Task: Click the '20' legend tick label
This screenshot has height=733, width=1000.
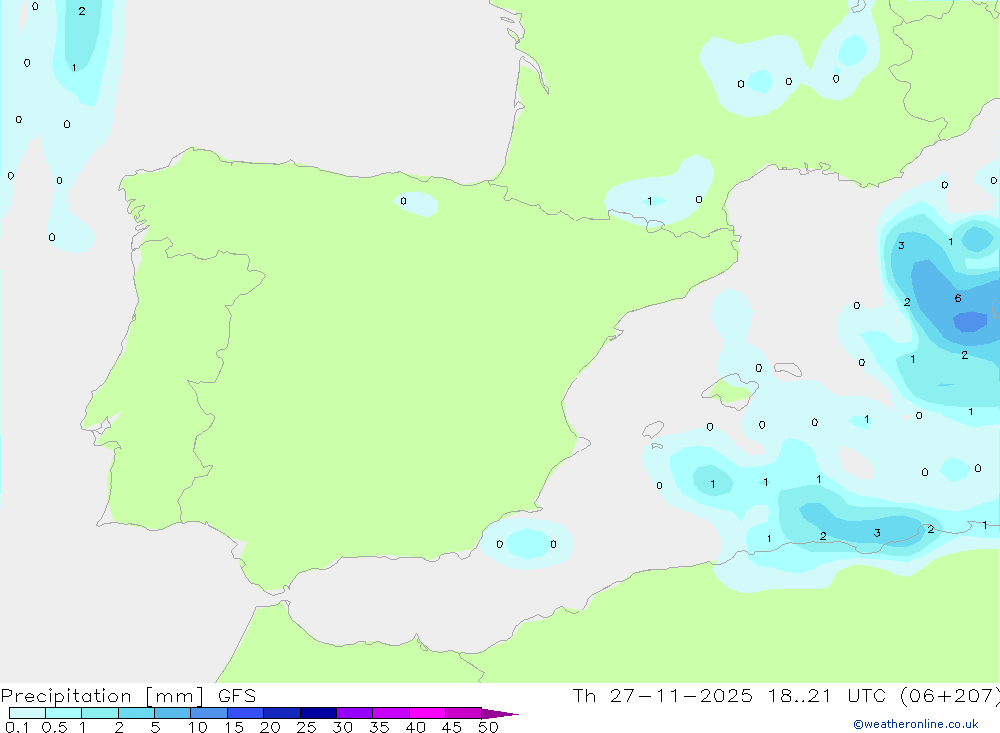Action: click(270, 727)
